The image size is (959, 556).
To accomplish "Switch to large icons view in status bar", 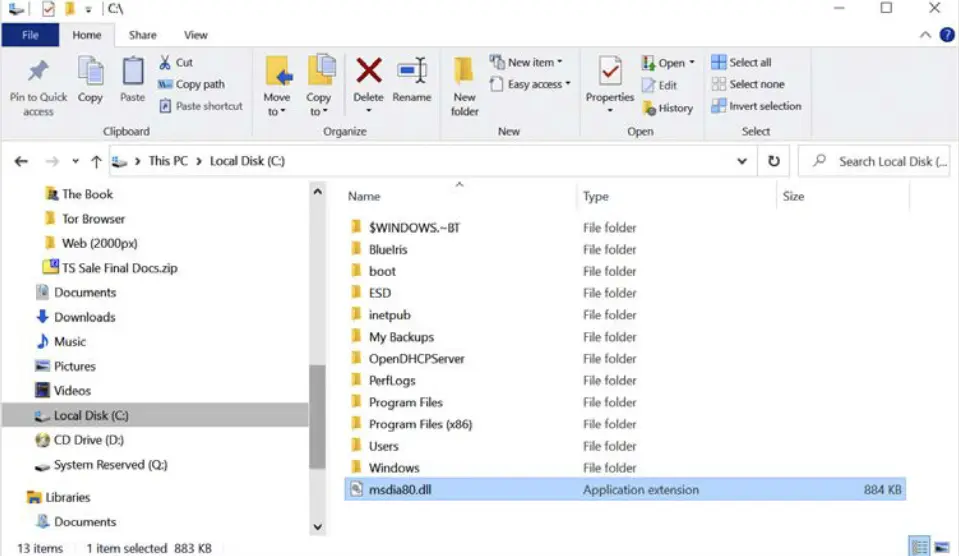I will tap(942, 547).
